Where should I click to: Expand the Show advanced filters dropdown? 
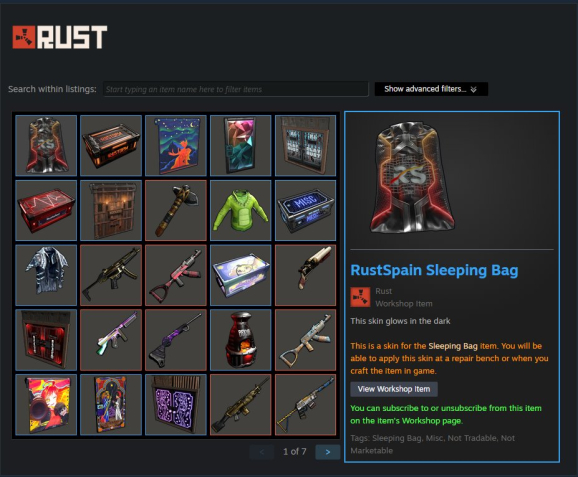point(431,89)
